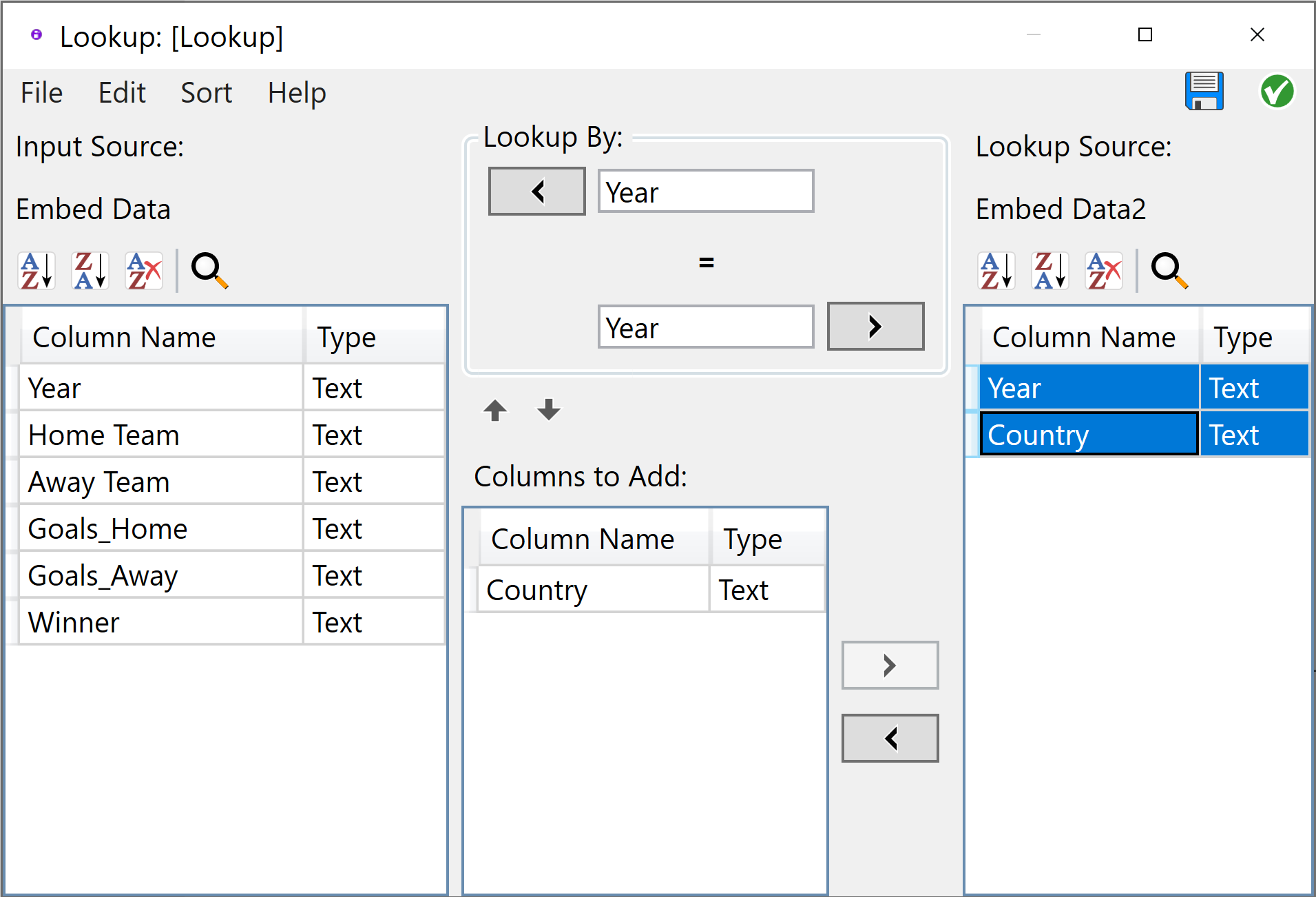Open the Sort menu
The height and width of the screenshot is (897, 1316).
tap(207, 92)
